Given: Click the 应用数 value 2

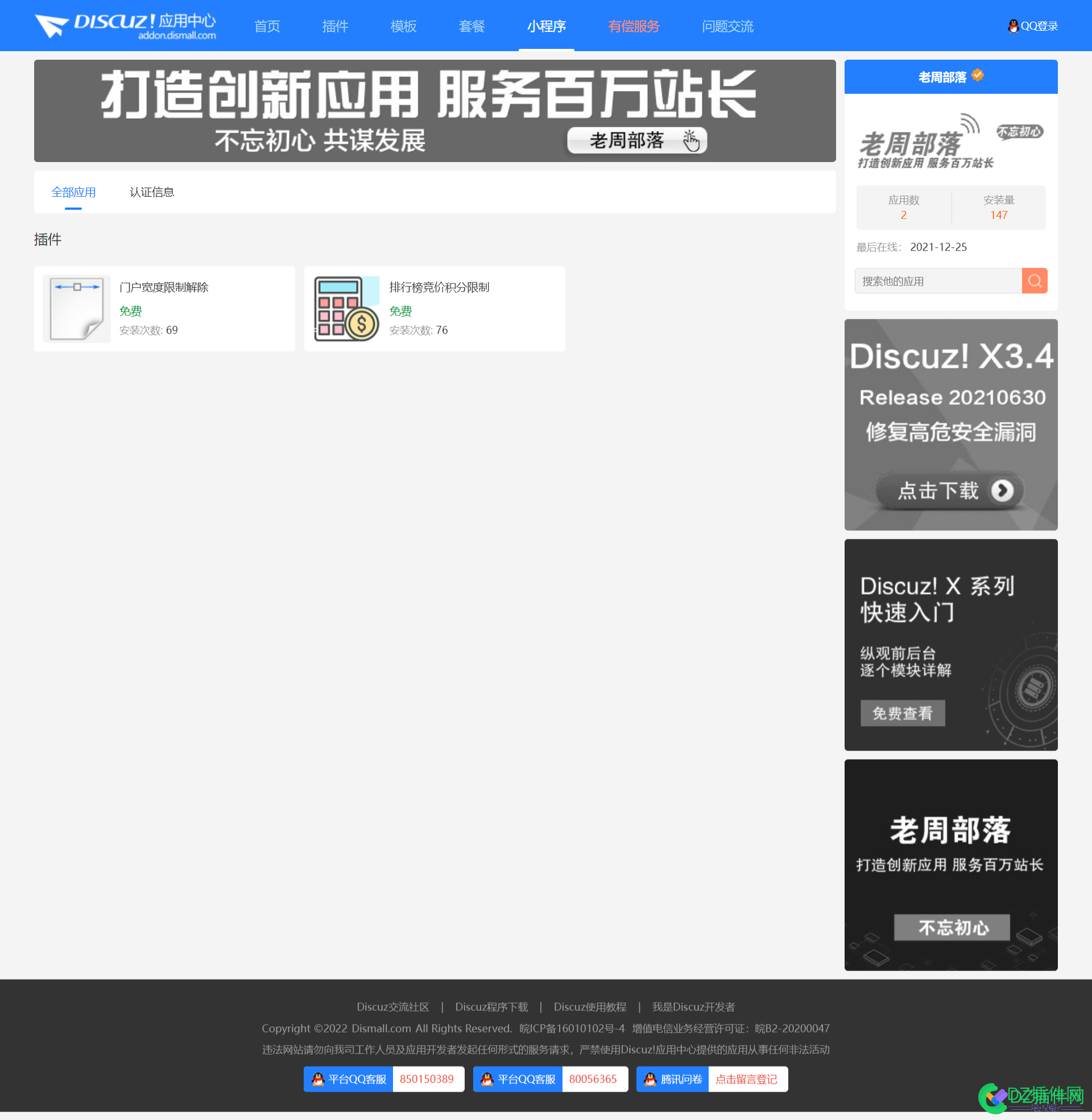Looking at the screenshot, I should click(903, 215).
